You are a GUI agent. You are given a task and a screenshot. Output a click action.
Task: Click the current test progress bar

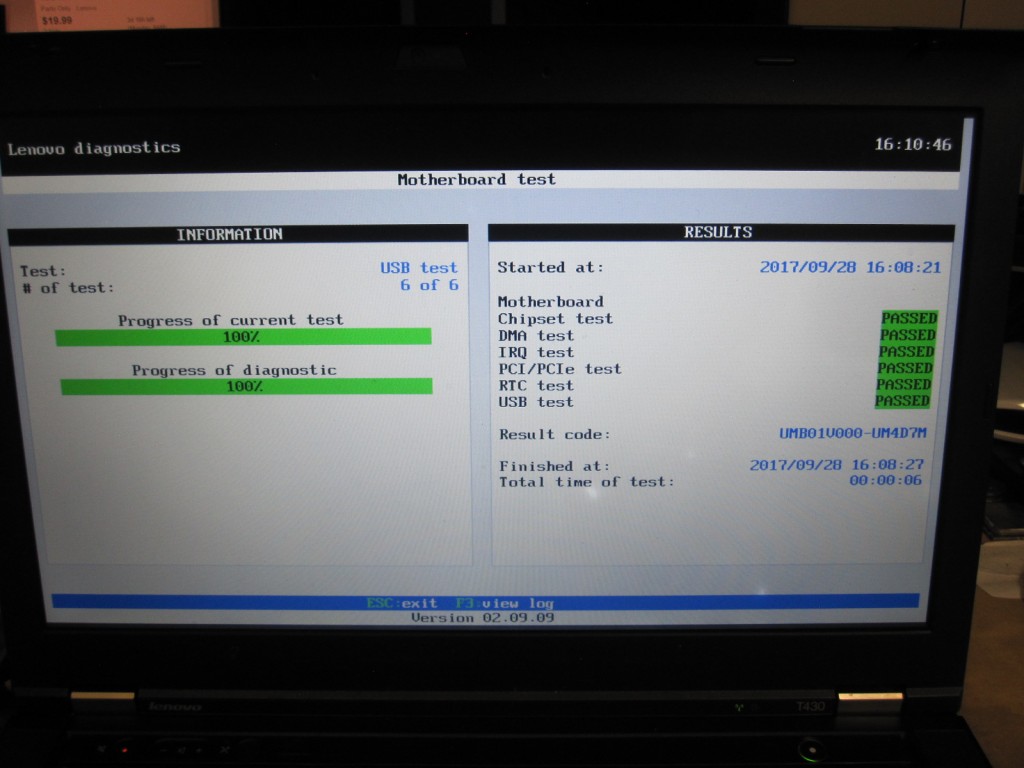click(243, 337)
